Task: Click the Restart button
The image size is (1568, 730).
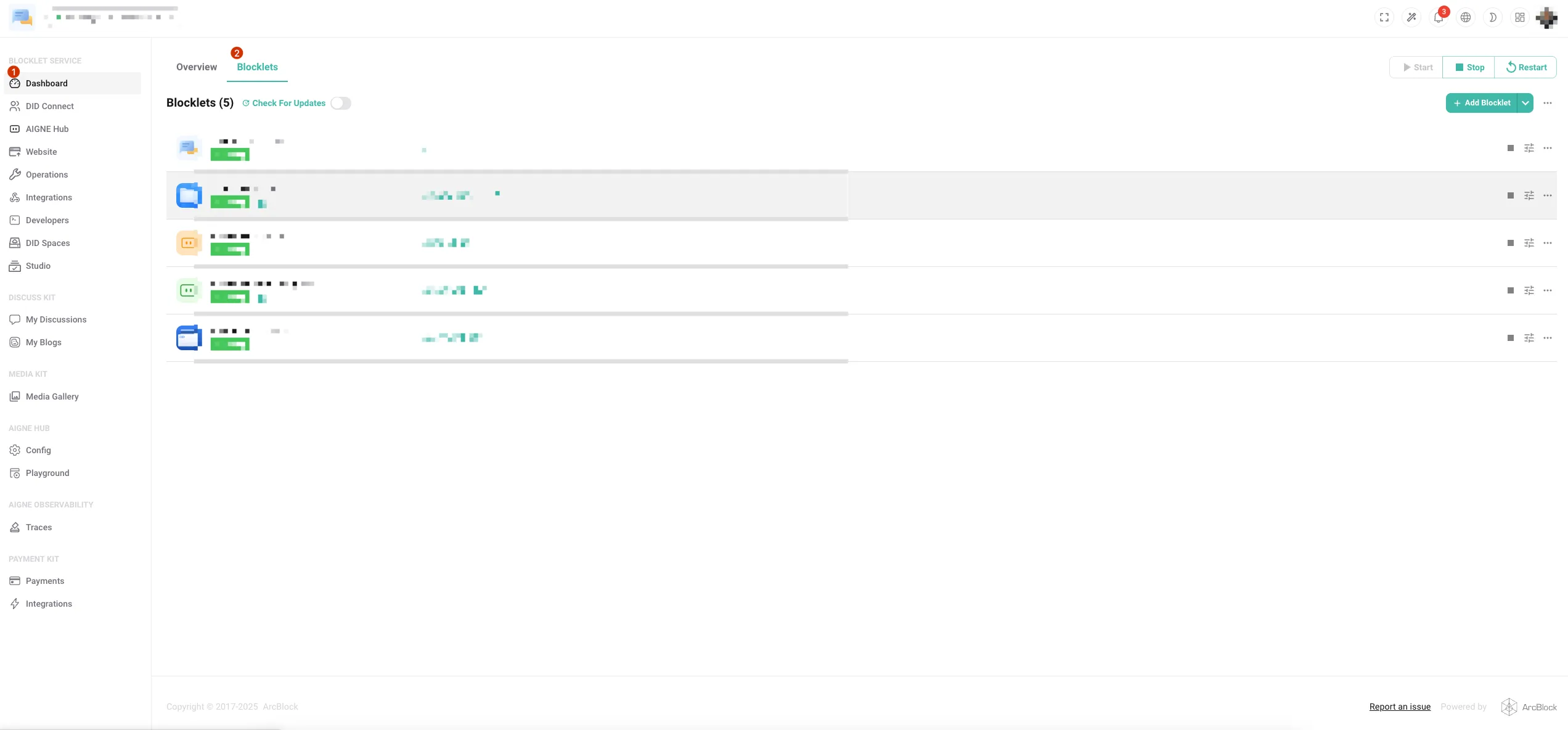Action: (1526, 67)
